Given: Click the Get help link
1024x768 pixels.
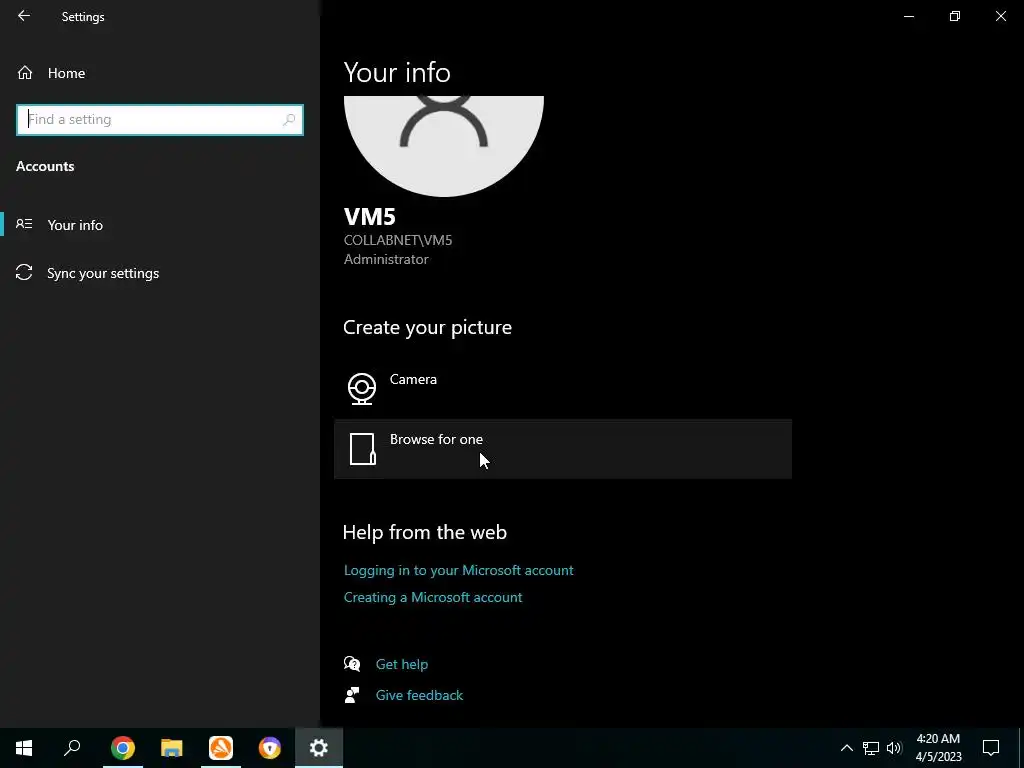Looking at the screenshot, I should tap(402, 664).
